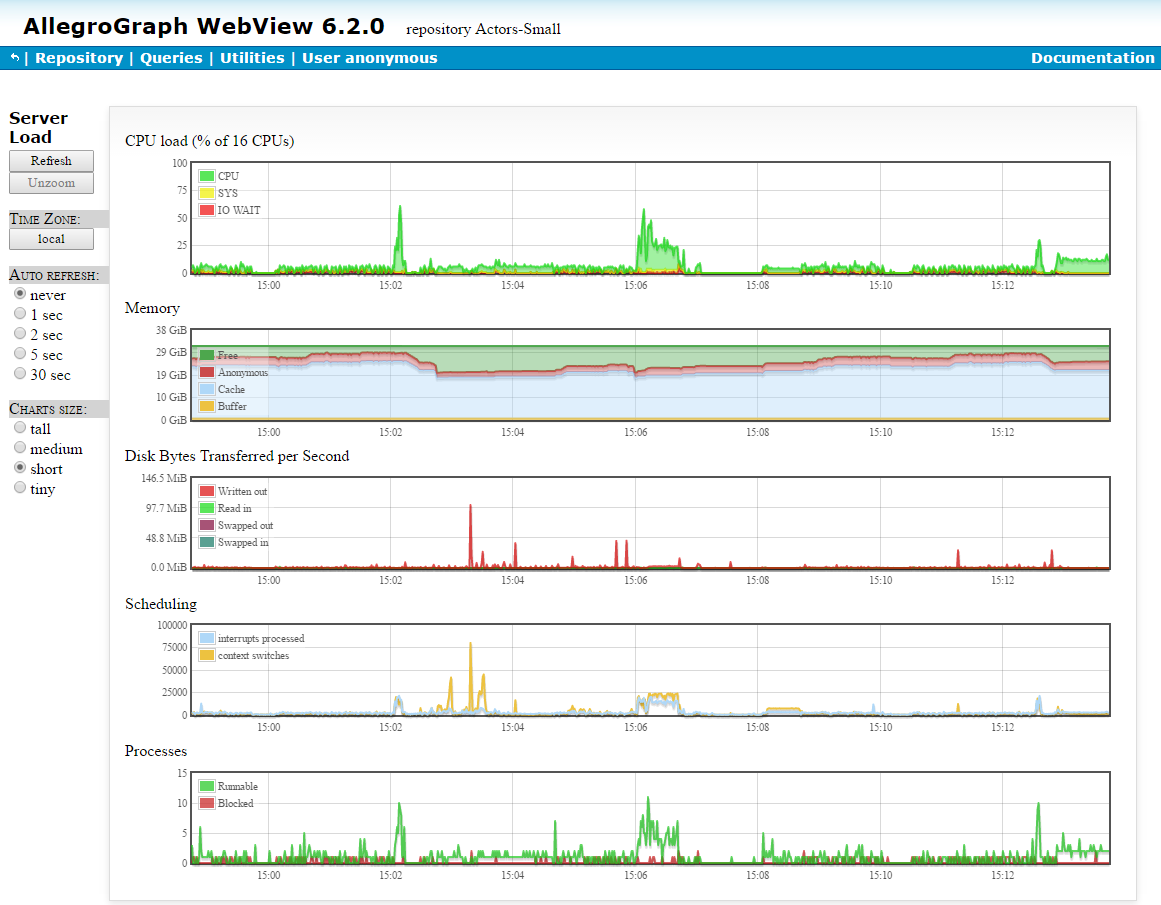
Task: Click the local time zone button
Action: pyautogui.click(x=51, y=239)
